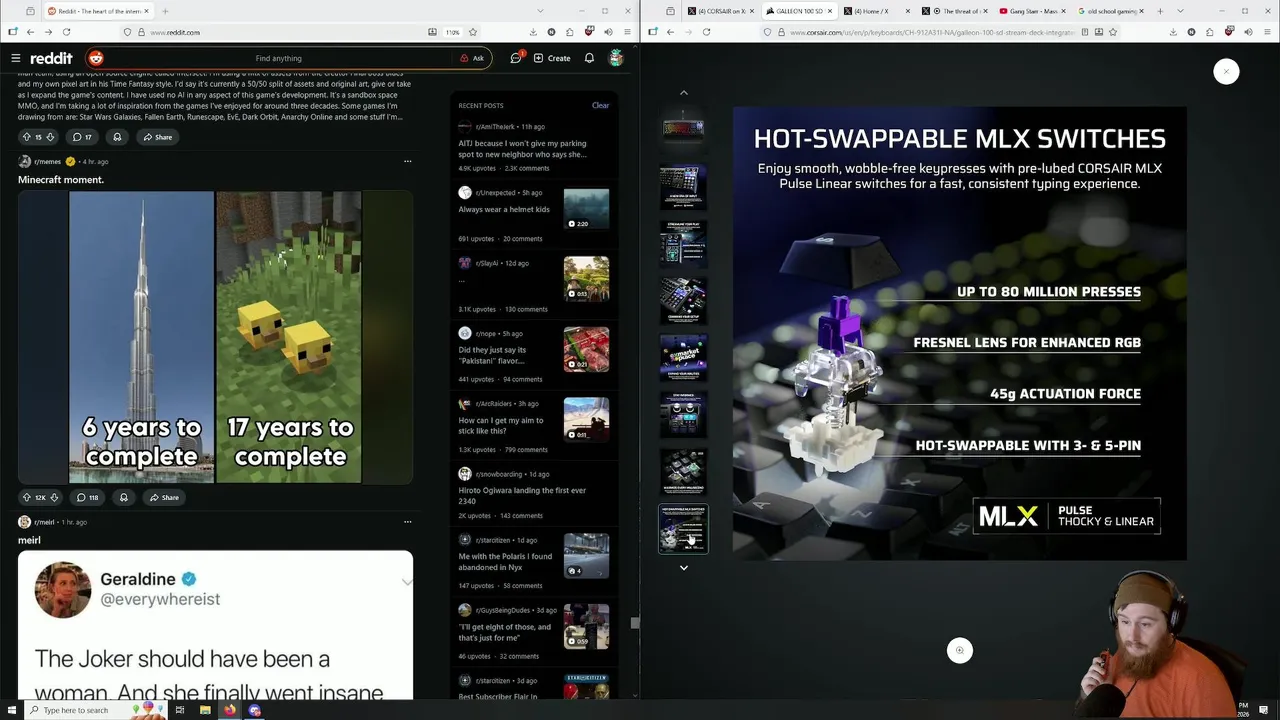Select the first keyboard gallery thumbnail

[x=683, y=129]
